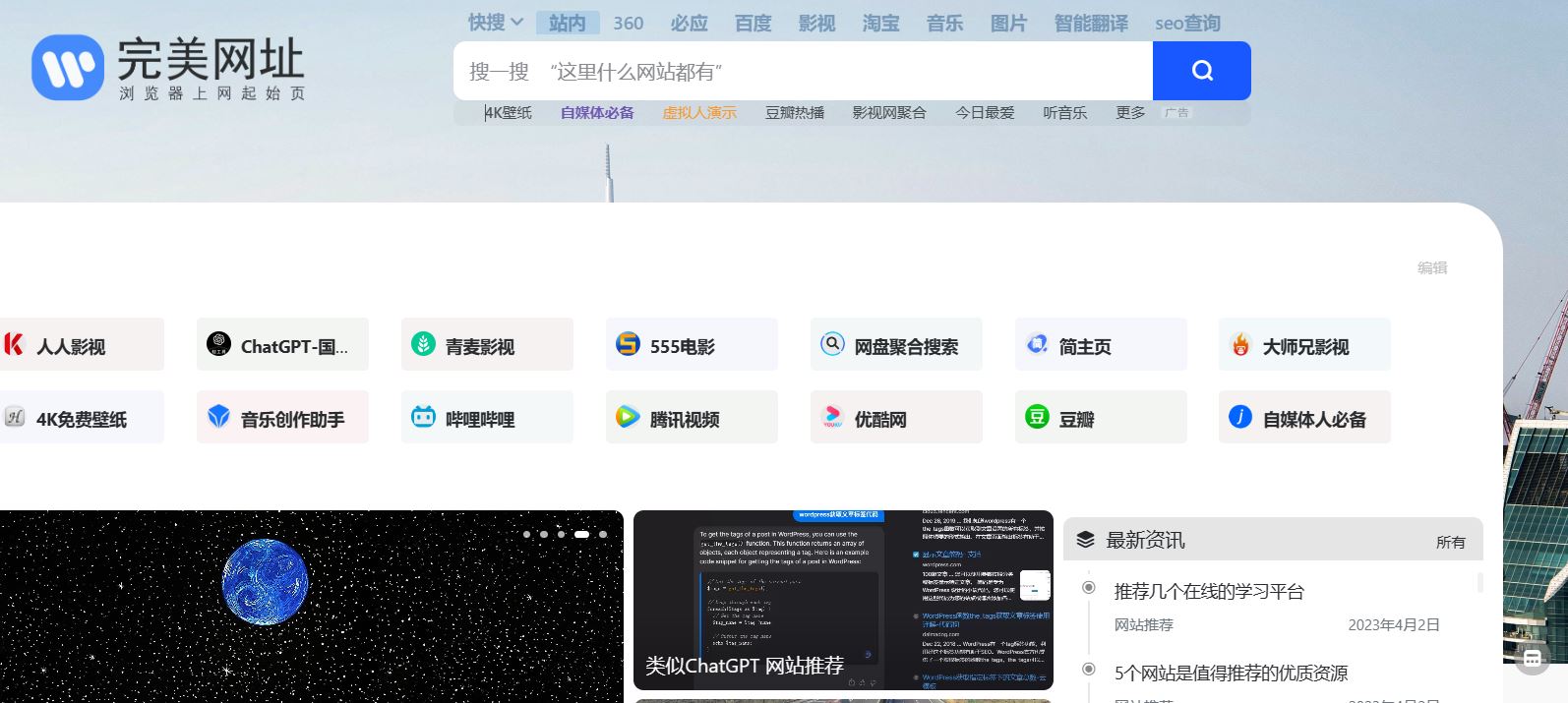The width and height of the screenshot is (1568, 703).
Task: Select the 站内 search tab
Action: pyautogui.click(x=568, y=23)
